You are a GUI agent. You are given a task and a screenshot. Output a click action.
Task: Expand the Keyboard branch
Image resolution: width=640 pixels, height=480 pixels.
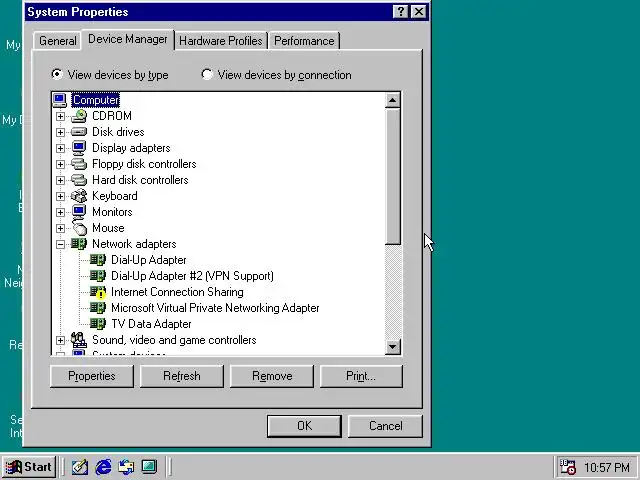60,196
